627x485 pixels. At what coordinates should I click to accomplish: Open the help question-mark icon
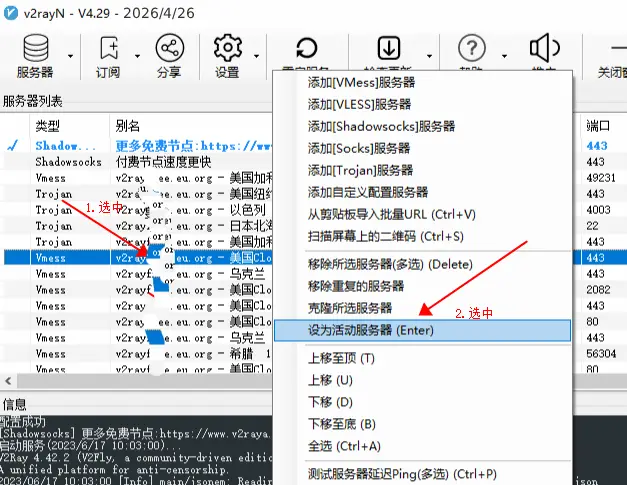[x=472, y=48]
